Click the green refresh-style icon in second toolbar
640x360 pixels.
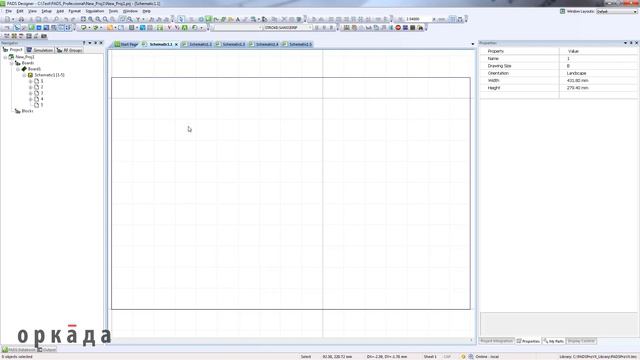(x=195, y=27)
